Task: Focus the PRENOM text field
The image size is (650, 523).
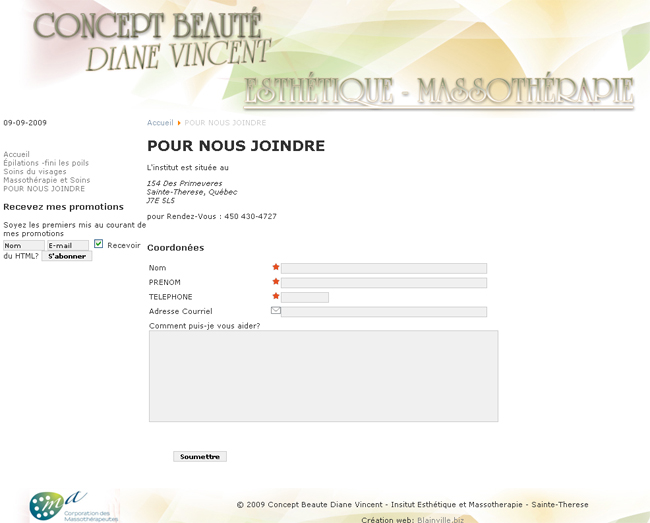Action: pos(384,283)
